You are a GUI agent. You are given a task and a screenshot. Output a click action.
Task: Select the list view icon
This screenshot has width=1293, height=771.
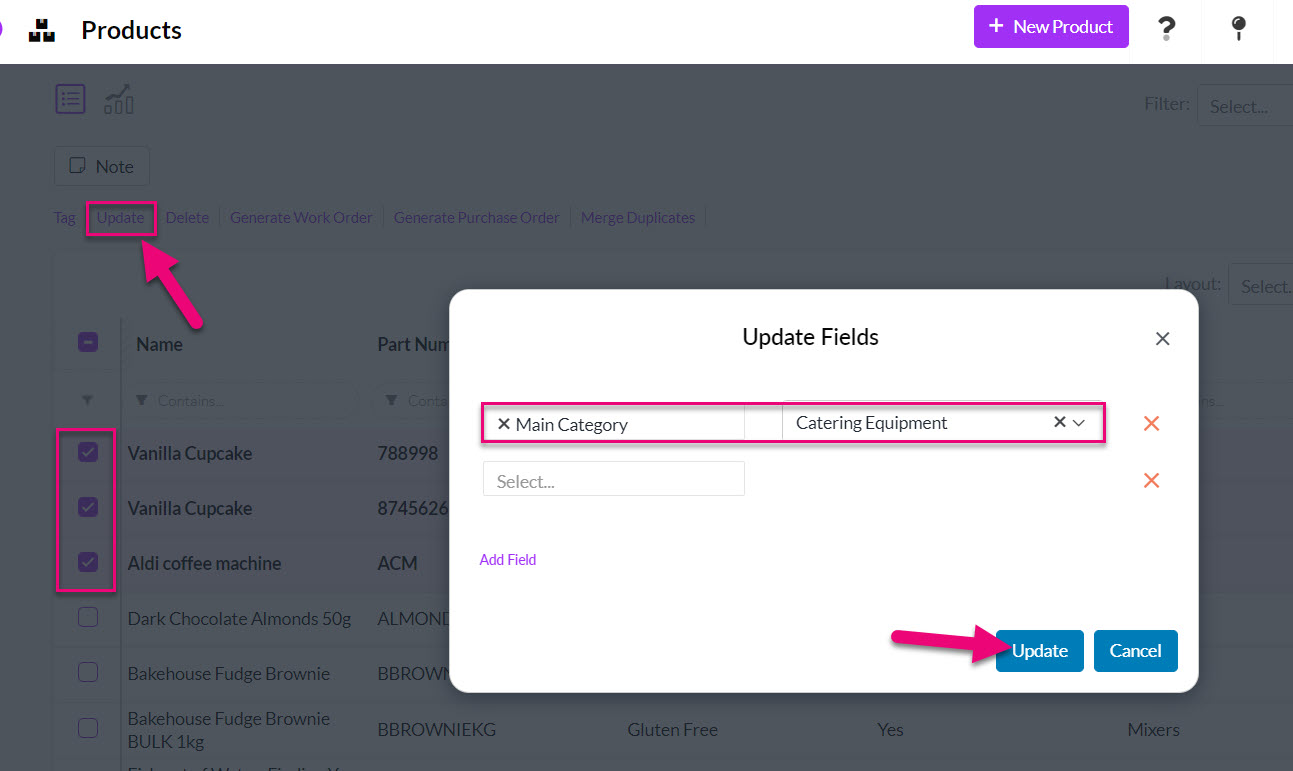[x=70, y=98]
